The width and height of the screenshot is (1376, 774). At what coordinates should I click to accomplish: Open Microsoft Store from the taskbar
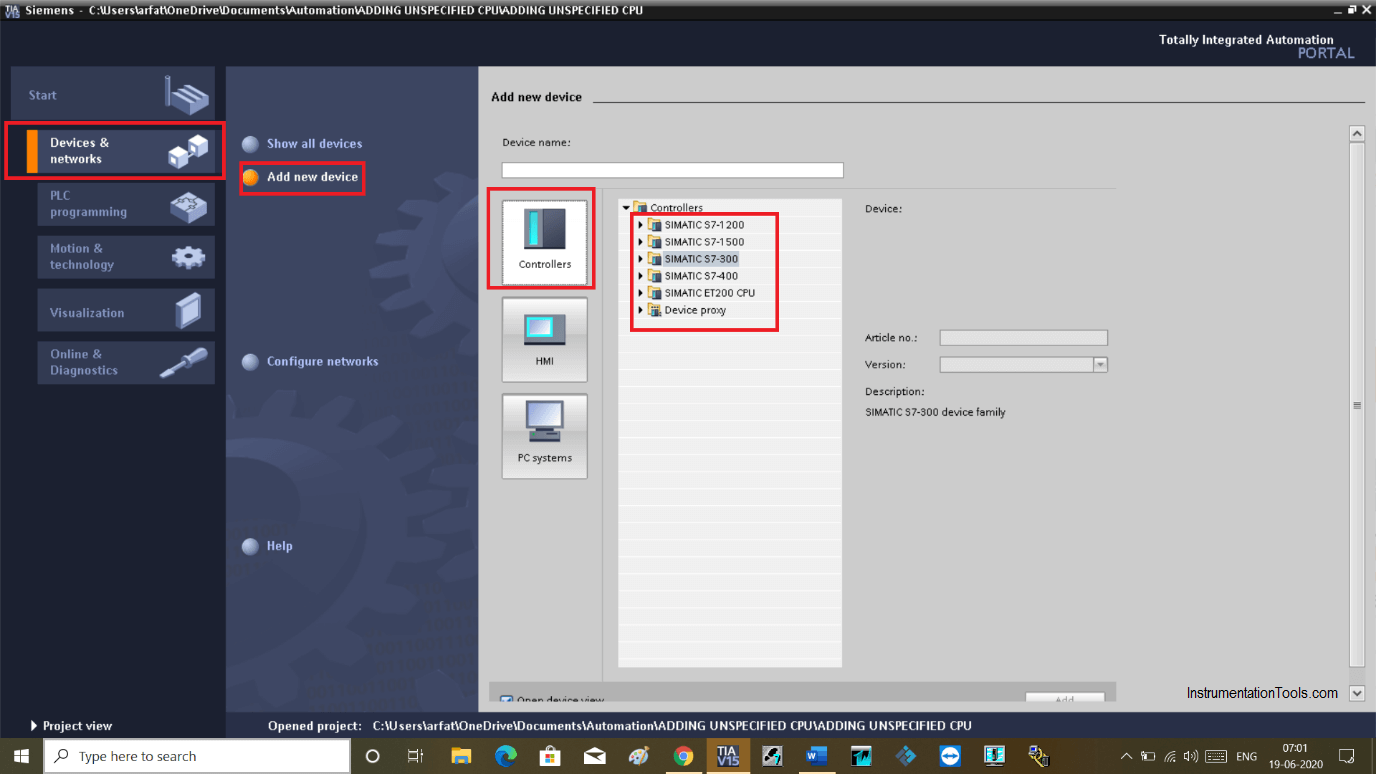click(x=550, y=756)
